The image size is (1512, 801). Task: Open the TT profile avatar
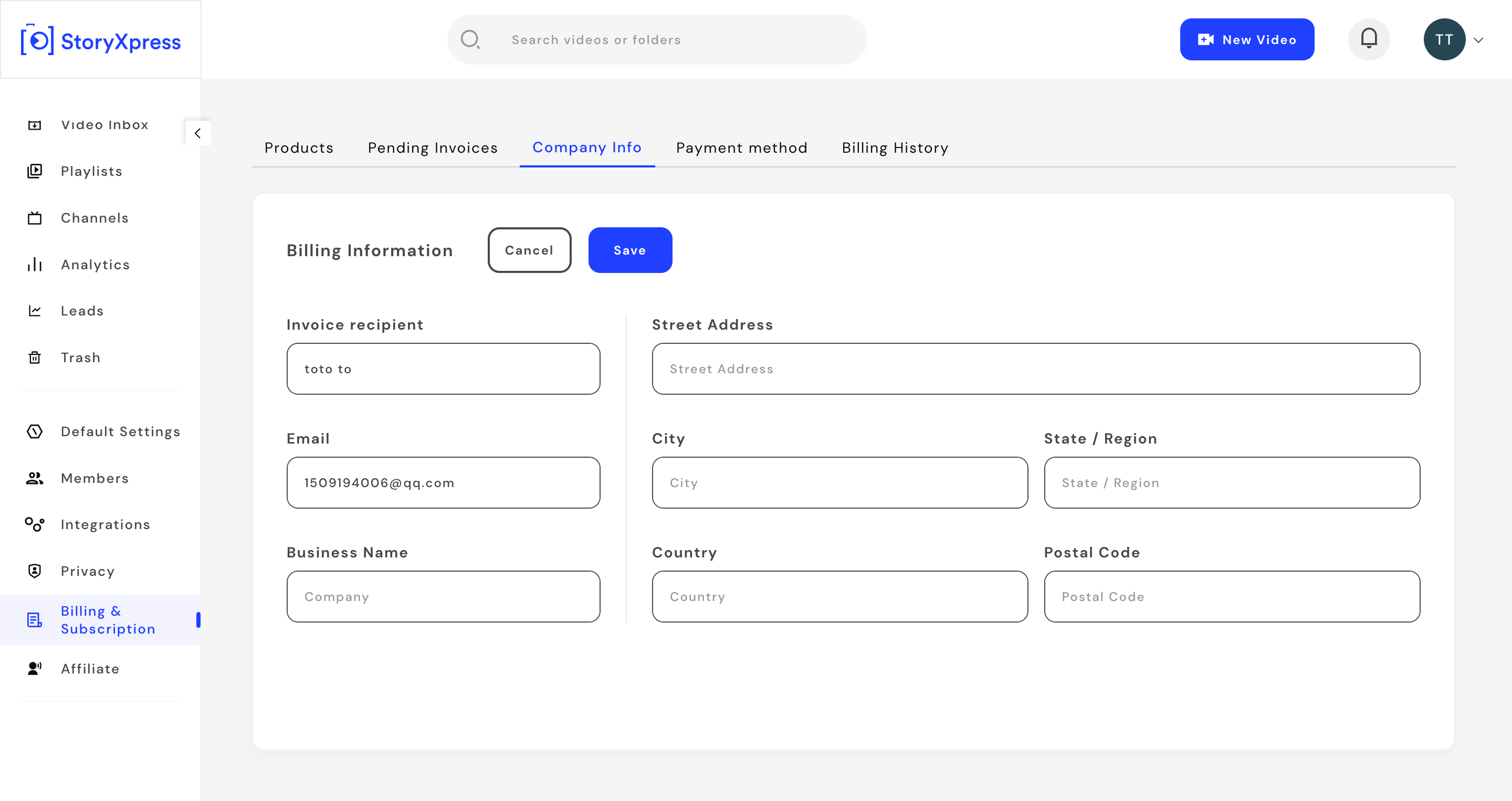1444,39
